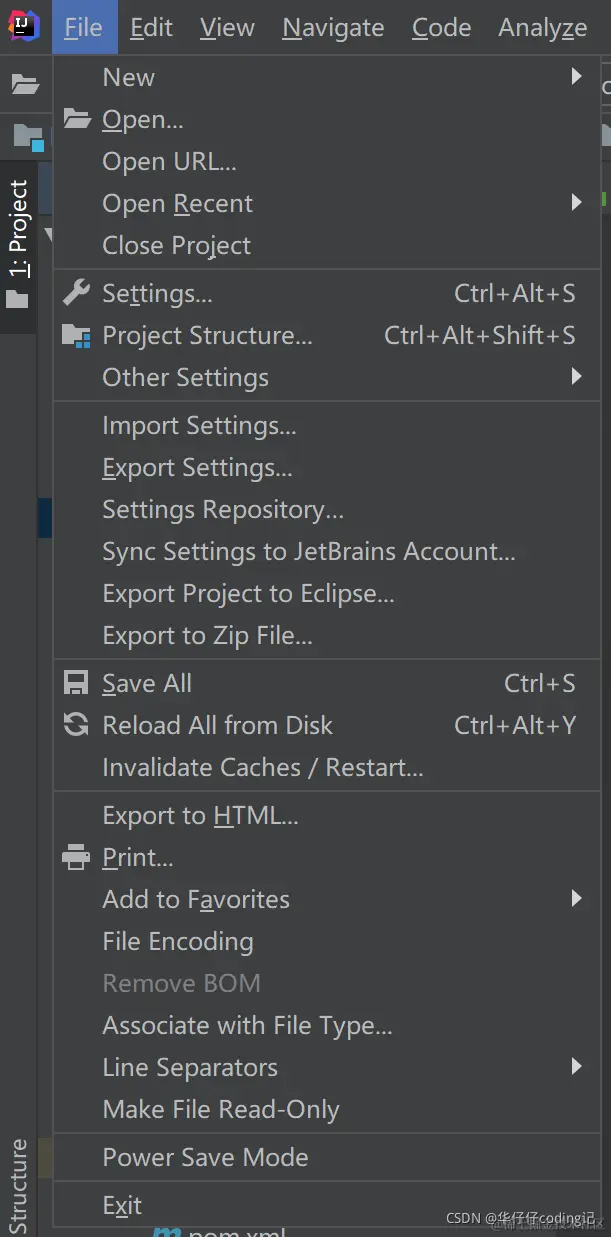Viewport: 611px width, 1237px height.
Task: Toggle Power Save Mode
Action: (x=205, y=1157)
